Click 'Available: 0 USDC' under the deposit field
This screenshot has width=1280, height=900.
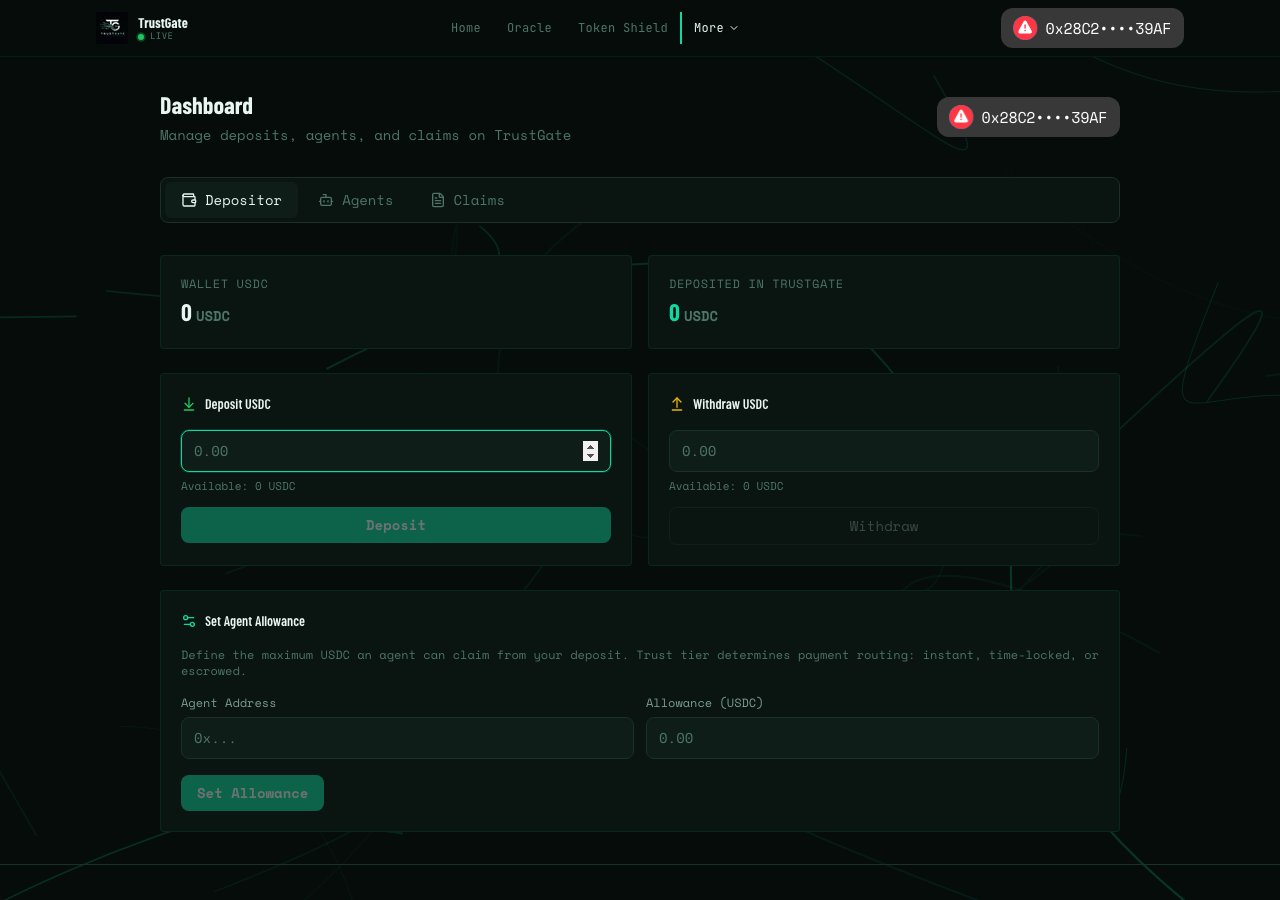tap(238, 486)
